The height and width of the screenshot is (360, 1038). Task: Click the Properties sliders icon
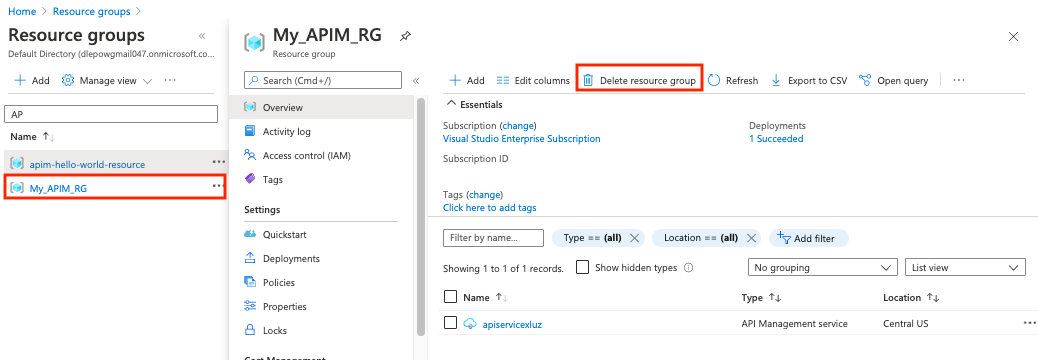click(250, 306)
